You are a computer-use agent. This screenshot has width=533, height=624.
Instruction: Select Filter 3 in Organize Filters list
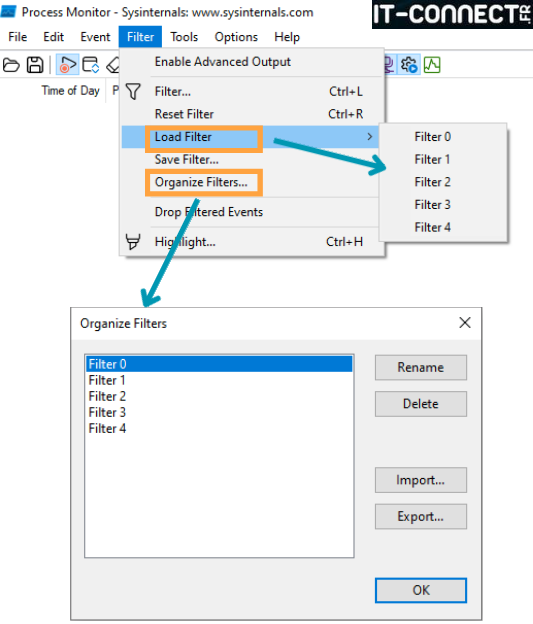pos(219,412)
